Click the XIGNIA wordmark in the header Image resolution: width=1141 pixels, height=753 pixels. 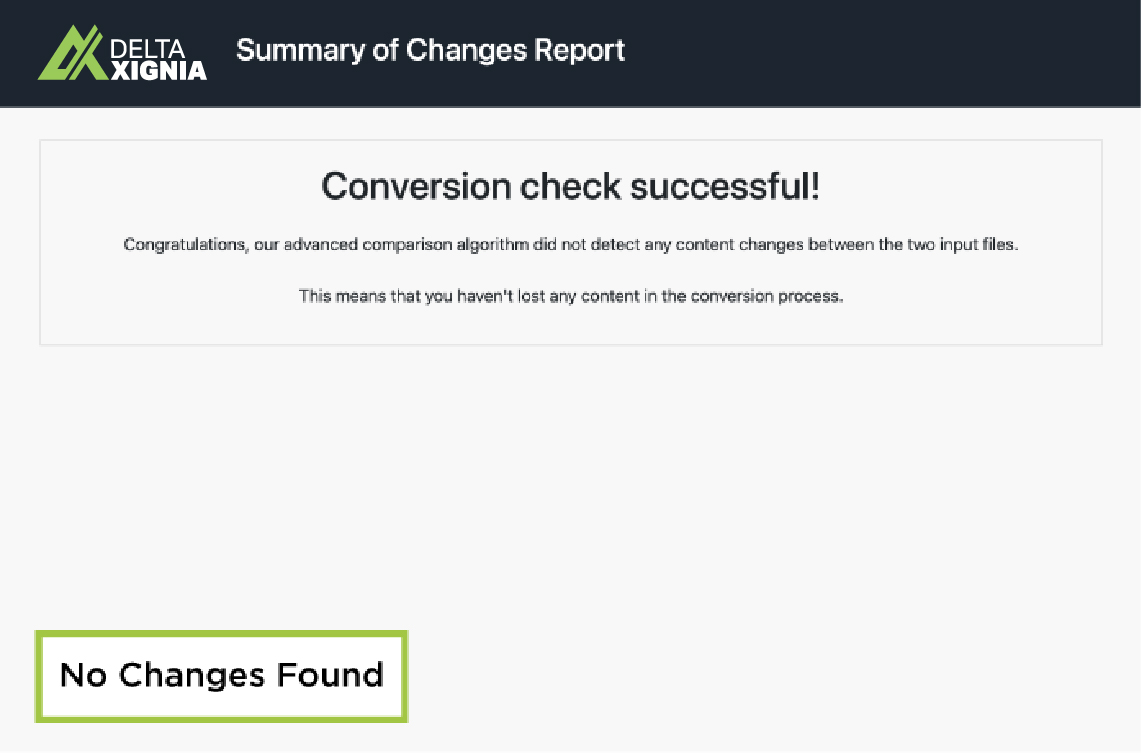coord(159,69)
